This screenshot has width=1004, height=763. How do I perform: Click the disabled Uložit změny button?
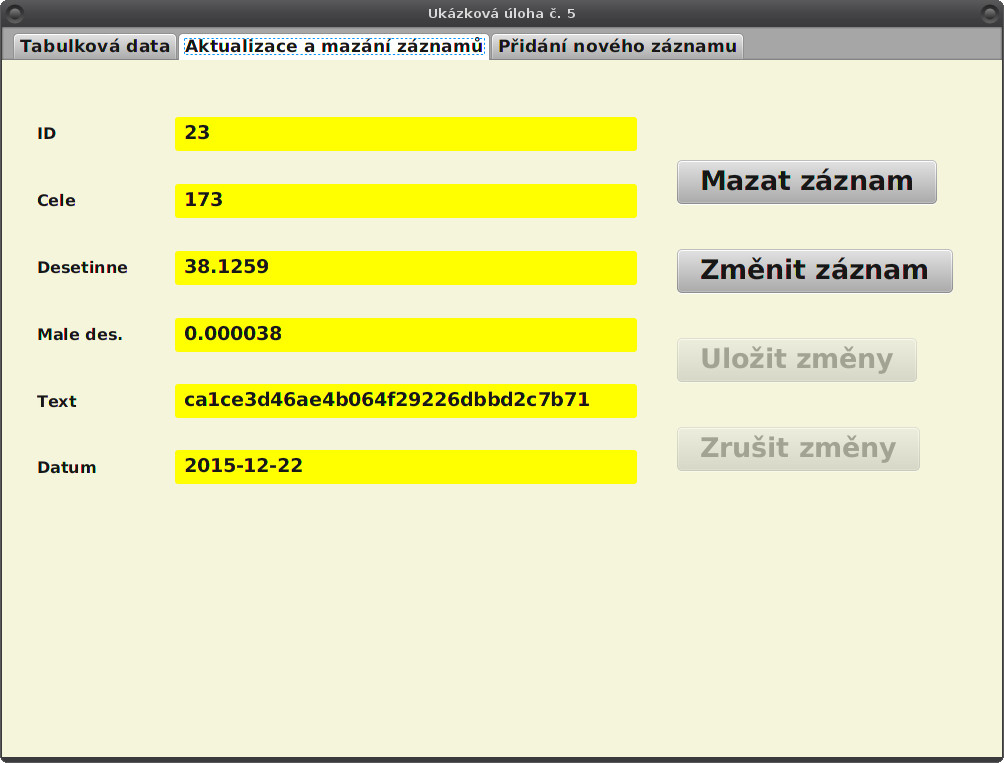pyautogui.click(x=796, y=359)
